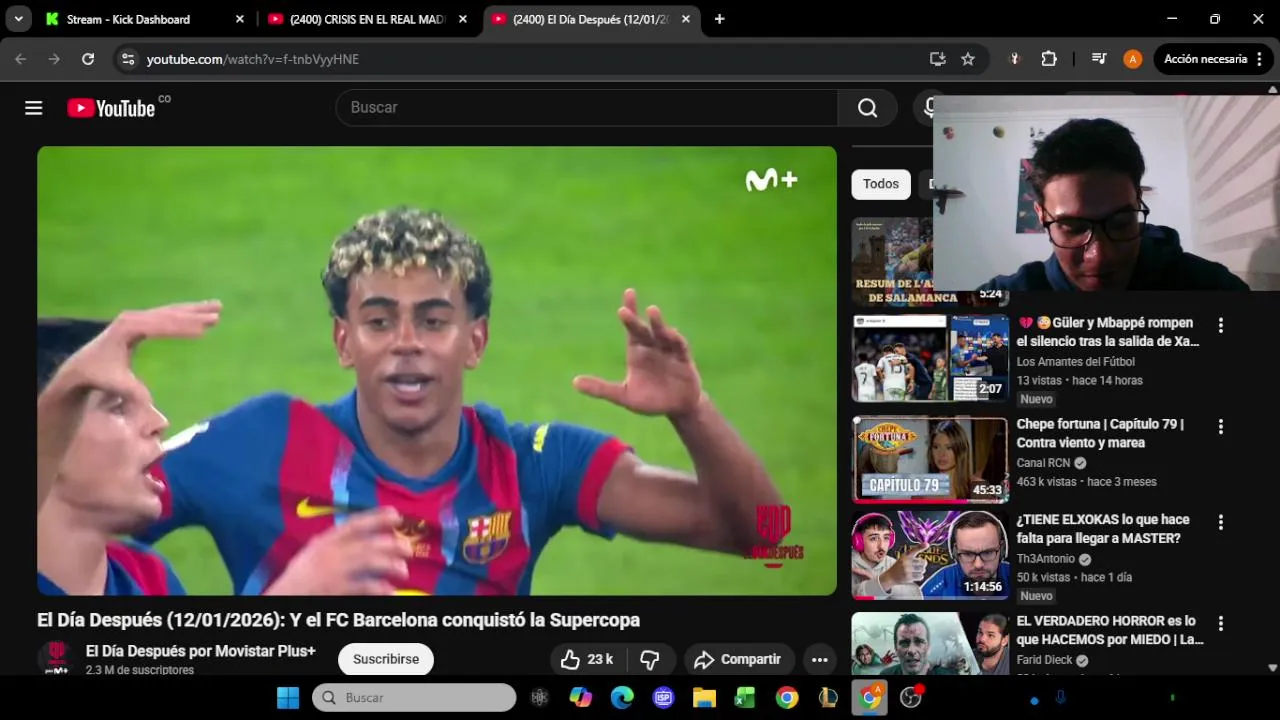This screenshot has width=1280, height=720.
Task: Open Copilot from the taskbar
Action: coord(580,697)
